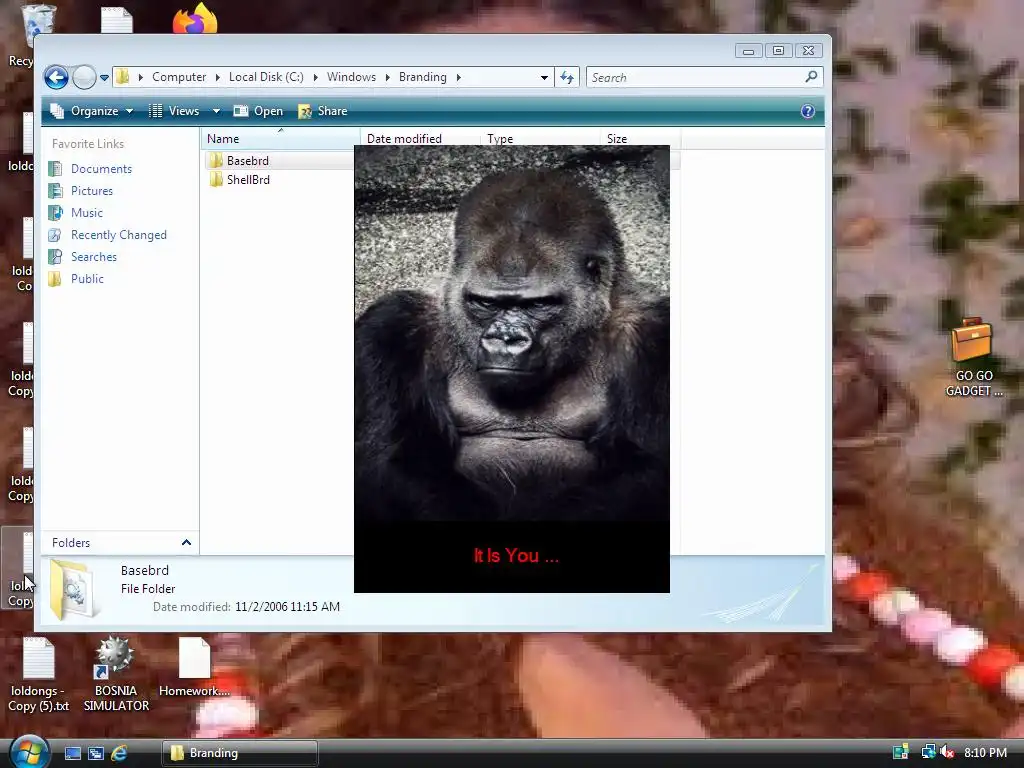Maximize the Branding explorer window
The height and width of the screenshot is (768, 1024).
tap(778, 51)
